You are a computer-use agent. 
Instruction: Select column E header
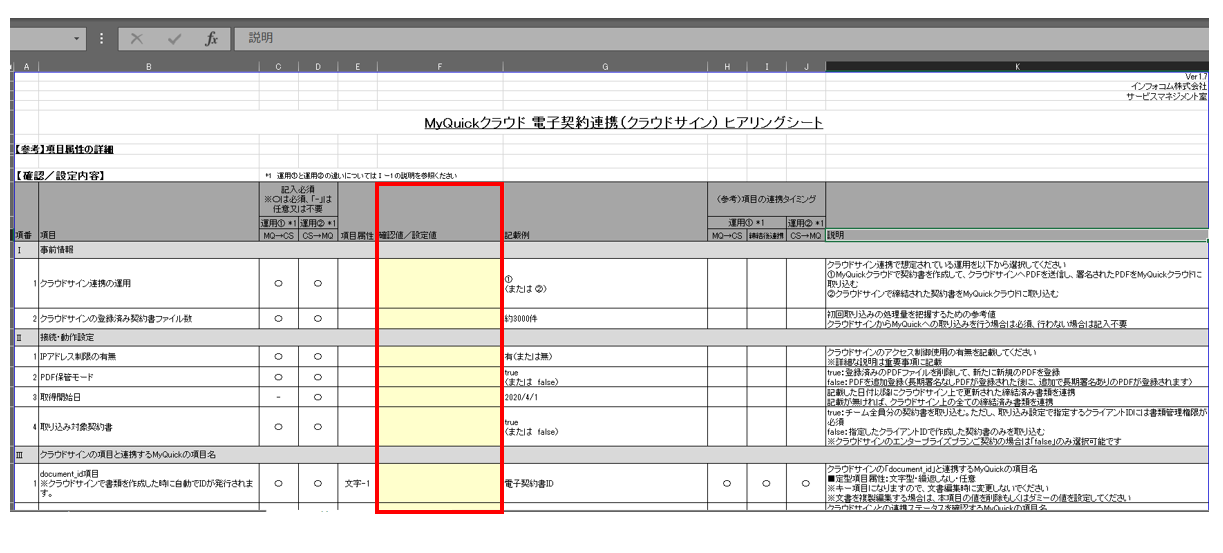[357, 67]
